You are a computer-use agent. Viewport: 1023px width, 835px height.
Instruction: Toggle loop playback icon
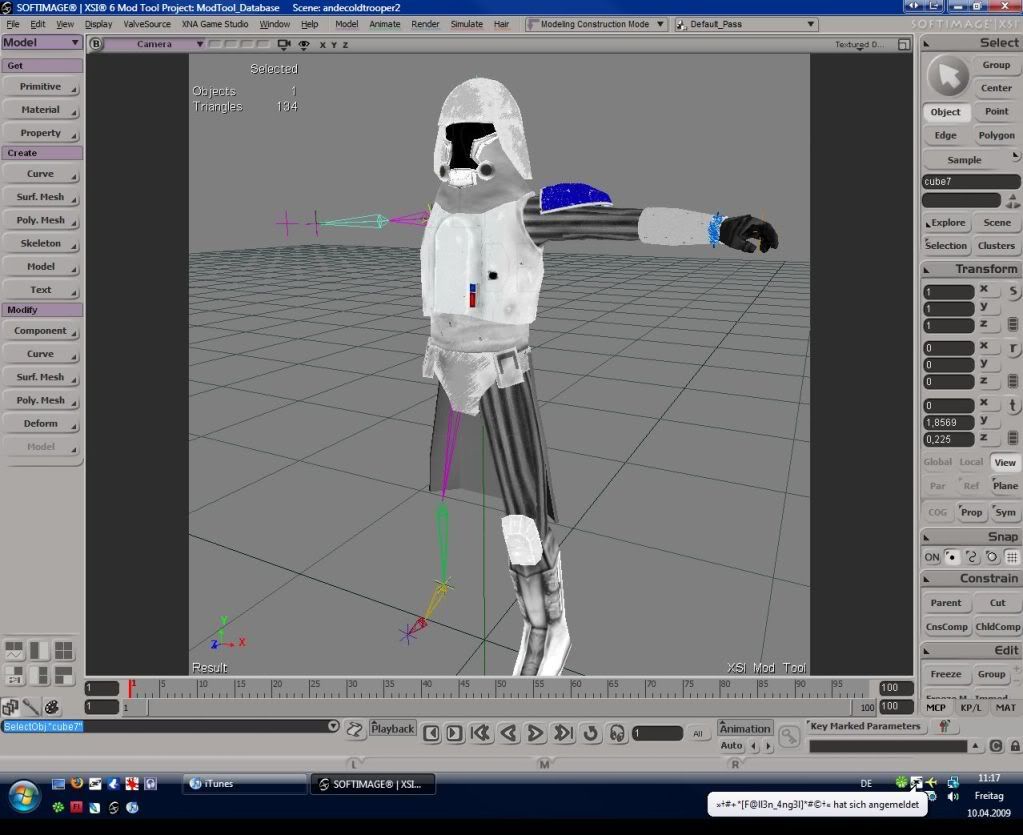tap(590, 733)
